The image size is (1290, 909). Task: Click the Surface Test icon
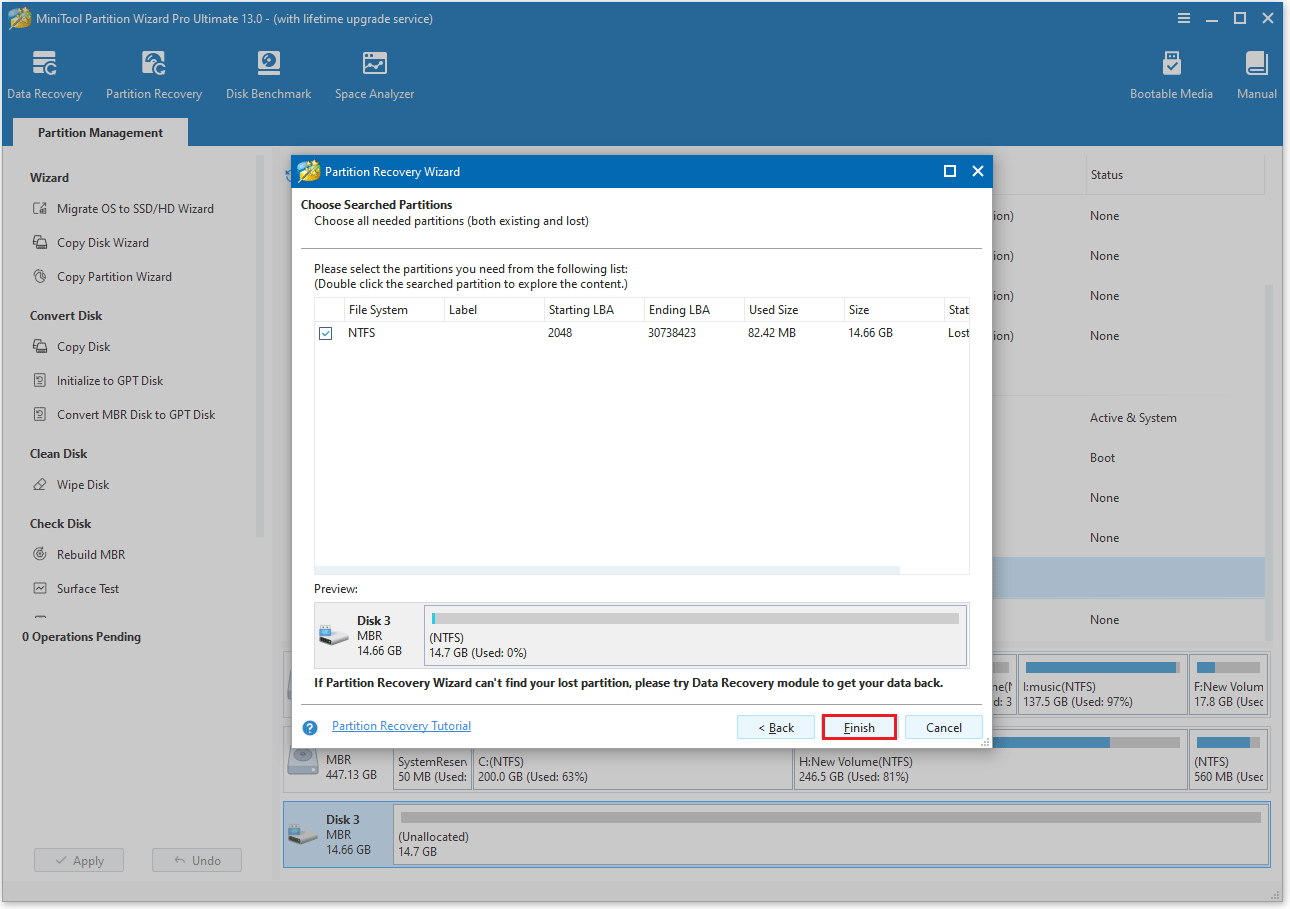[x=40, y=589]
